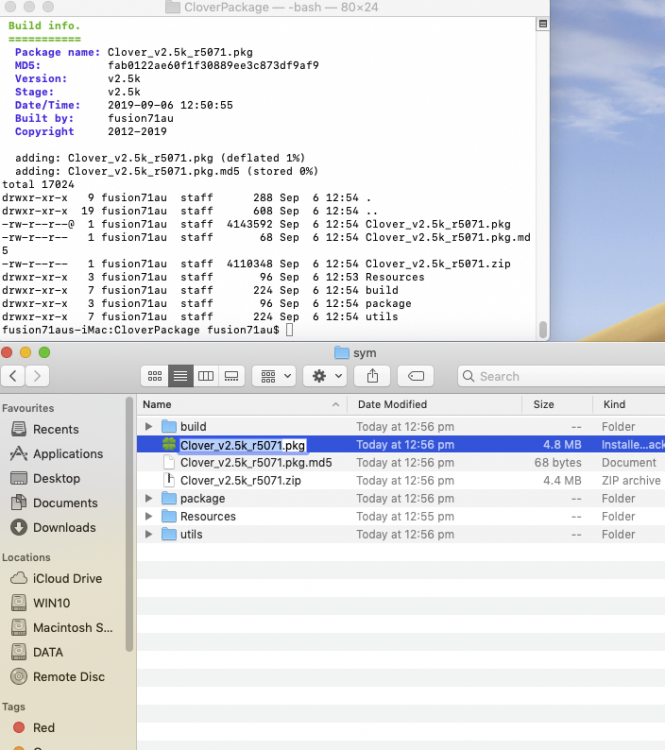This screenshot has width=665, height=750.
Task: Open Documents in Finder sidebar
Action: point(55,503)
